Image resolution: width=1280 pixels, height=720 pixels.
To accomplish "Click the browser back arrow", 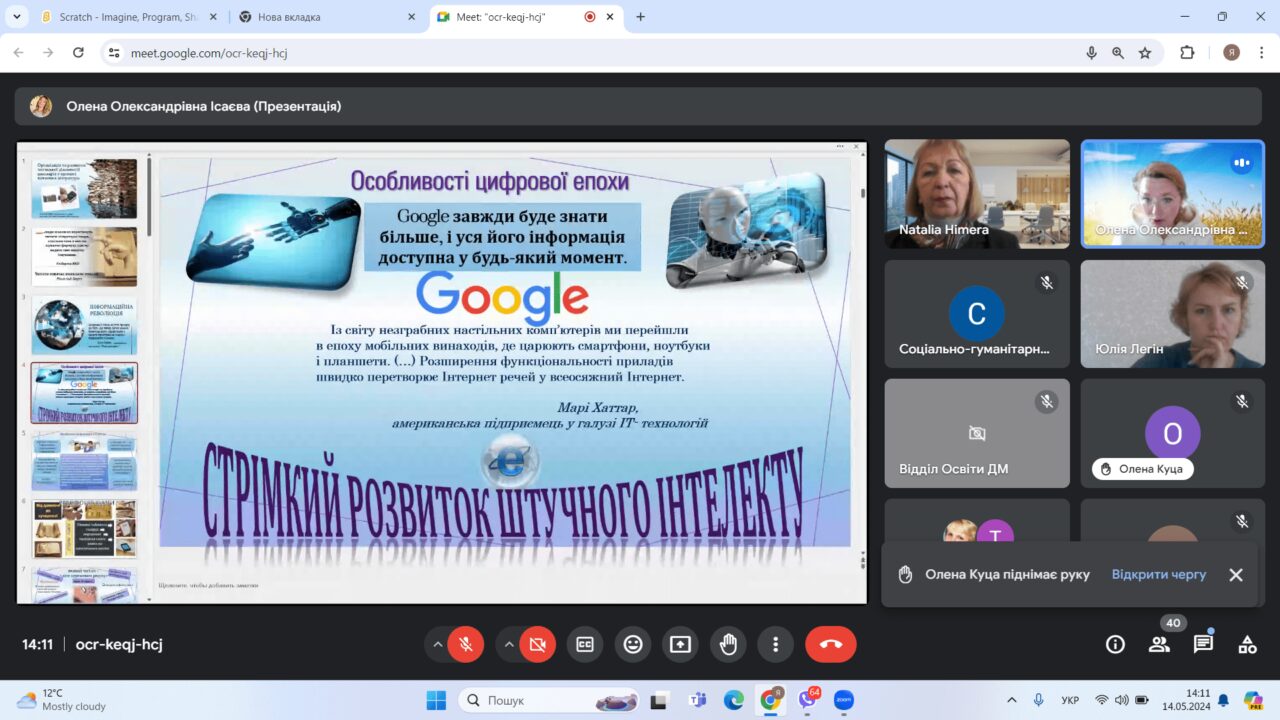I will pos(18,52).
